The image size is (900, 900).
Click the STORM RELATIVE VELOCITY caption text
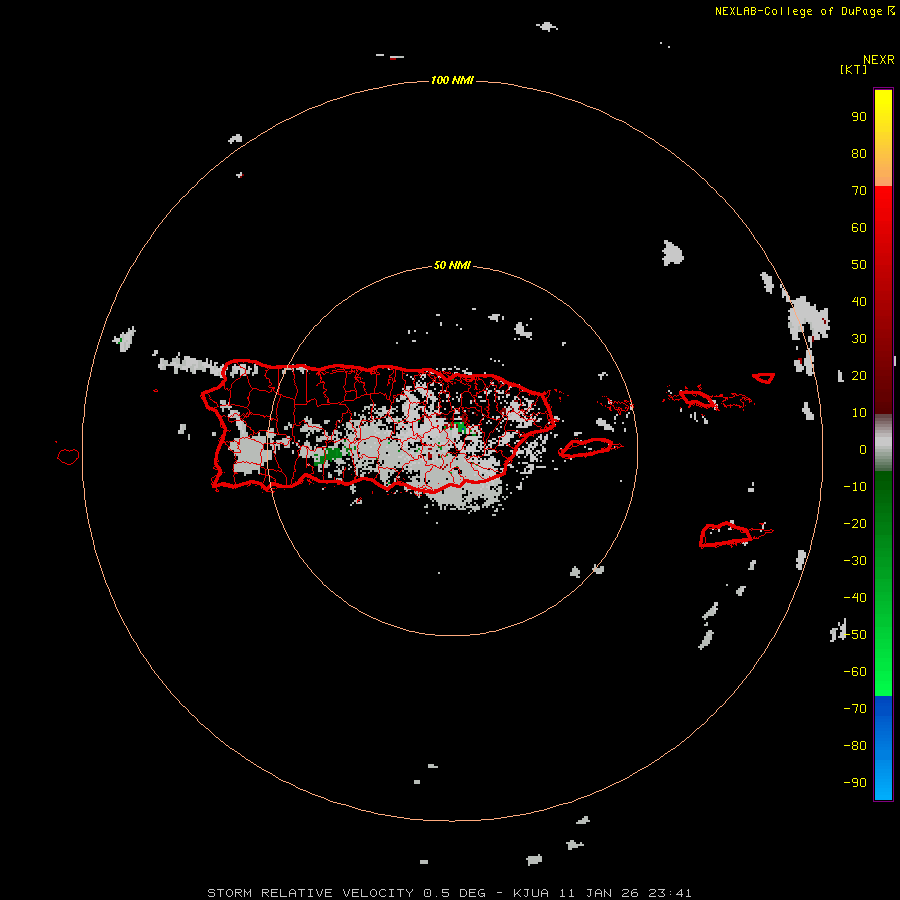click(310, 893)
